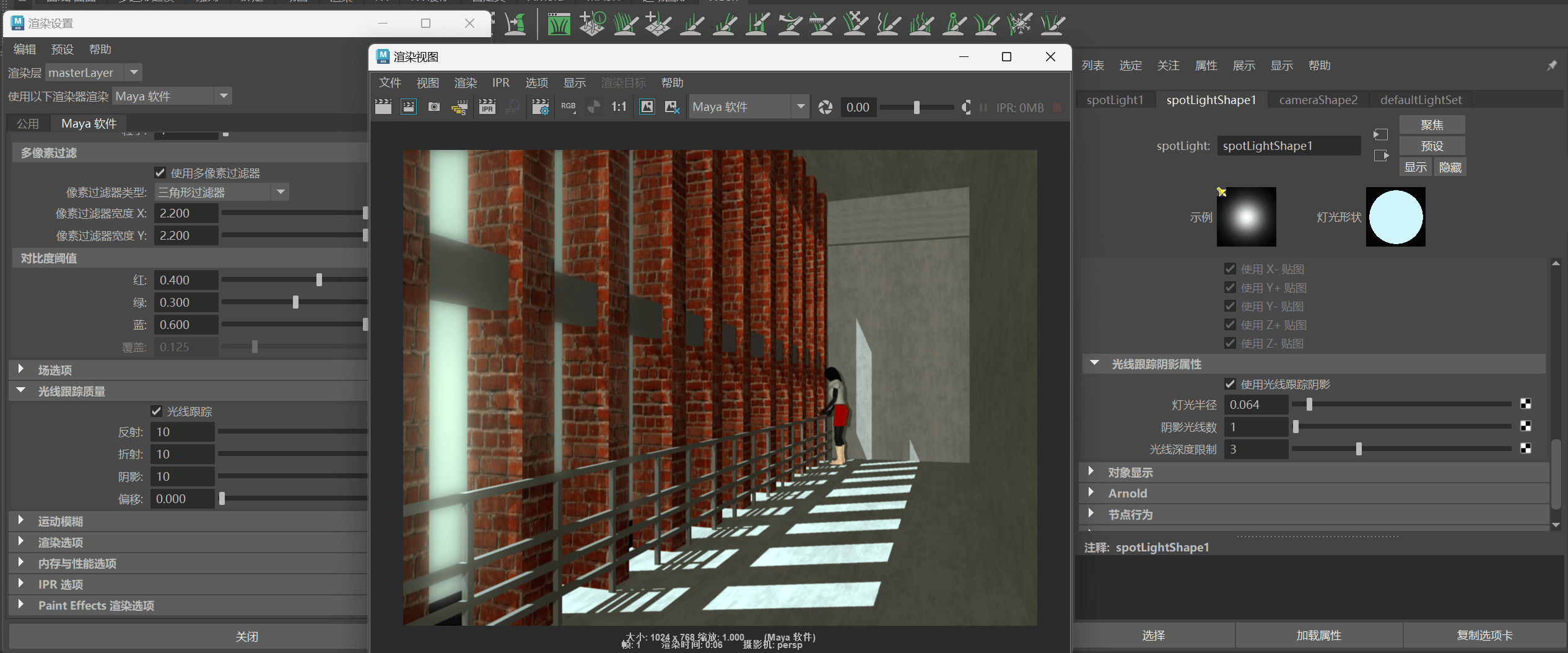Toggle the alpha channel display icon
Viewport: 1568px width, 653px height.
click(593, 107)
